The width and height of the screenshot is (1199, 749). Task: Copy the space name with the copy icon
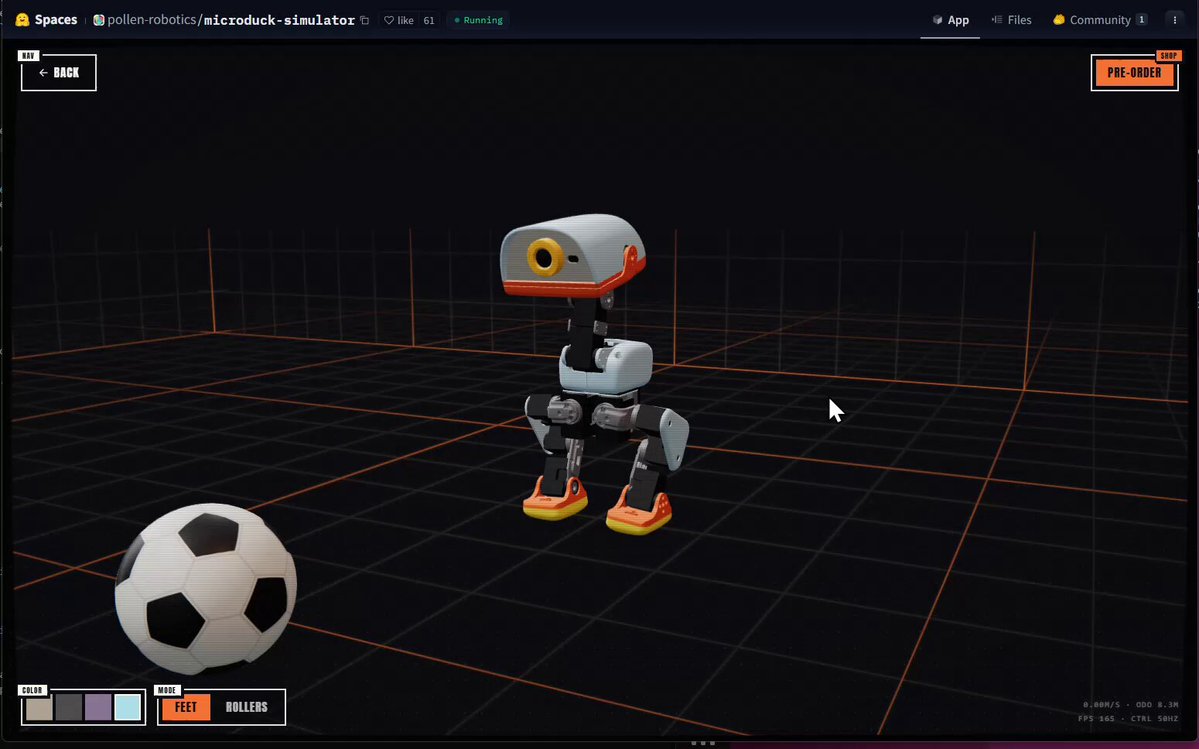click(x=365, y=20)
